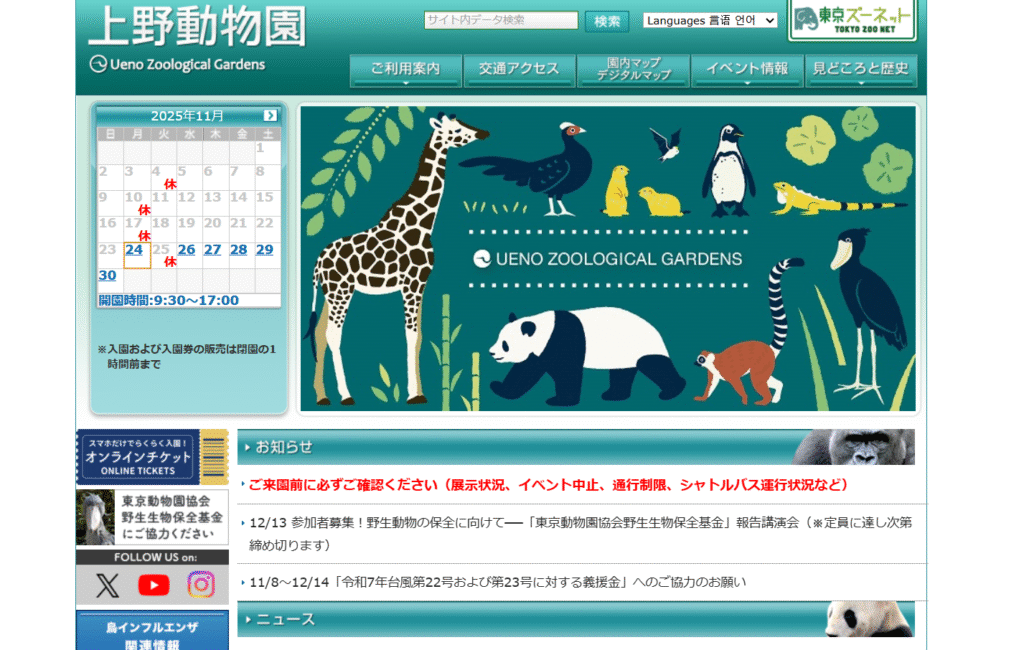This screenshot has height=650, width=1024.
Task: Open the YouTube channel icon
Action: (153, 585)
